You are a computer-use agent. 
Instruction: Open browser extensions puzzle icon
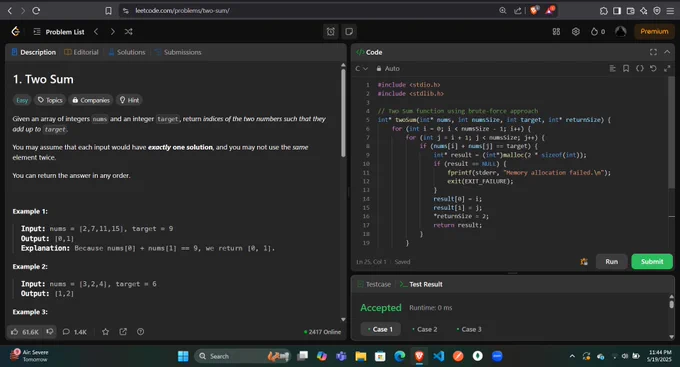pos(604,11)
